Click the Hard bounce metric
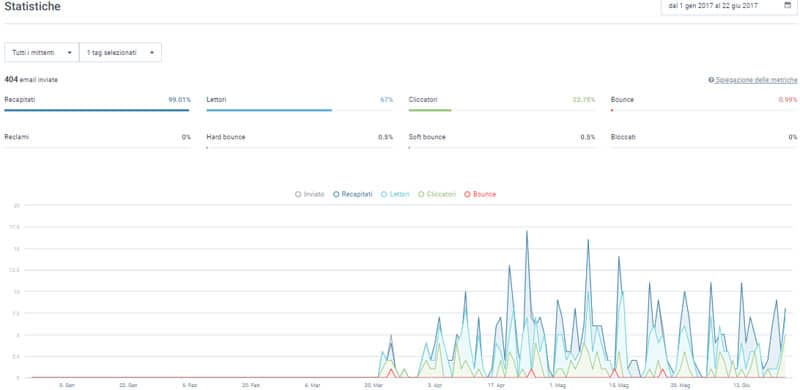This screenshot has height=390, width=800. pyautogui.click(x=300, y=141)
